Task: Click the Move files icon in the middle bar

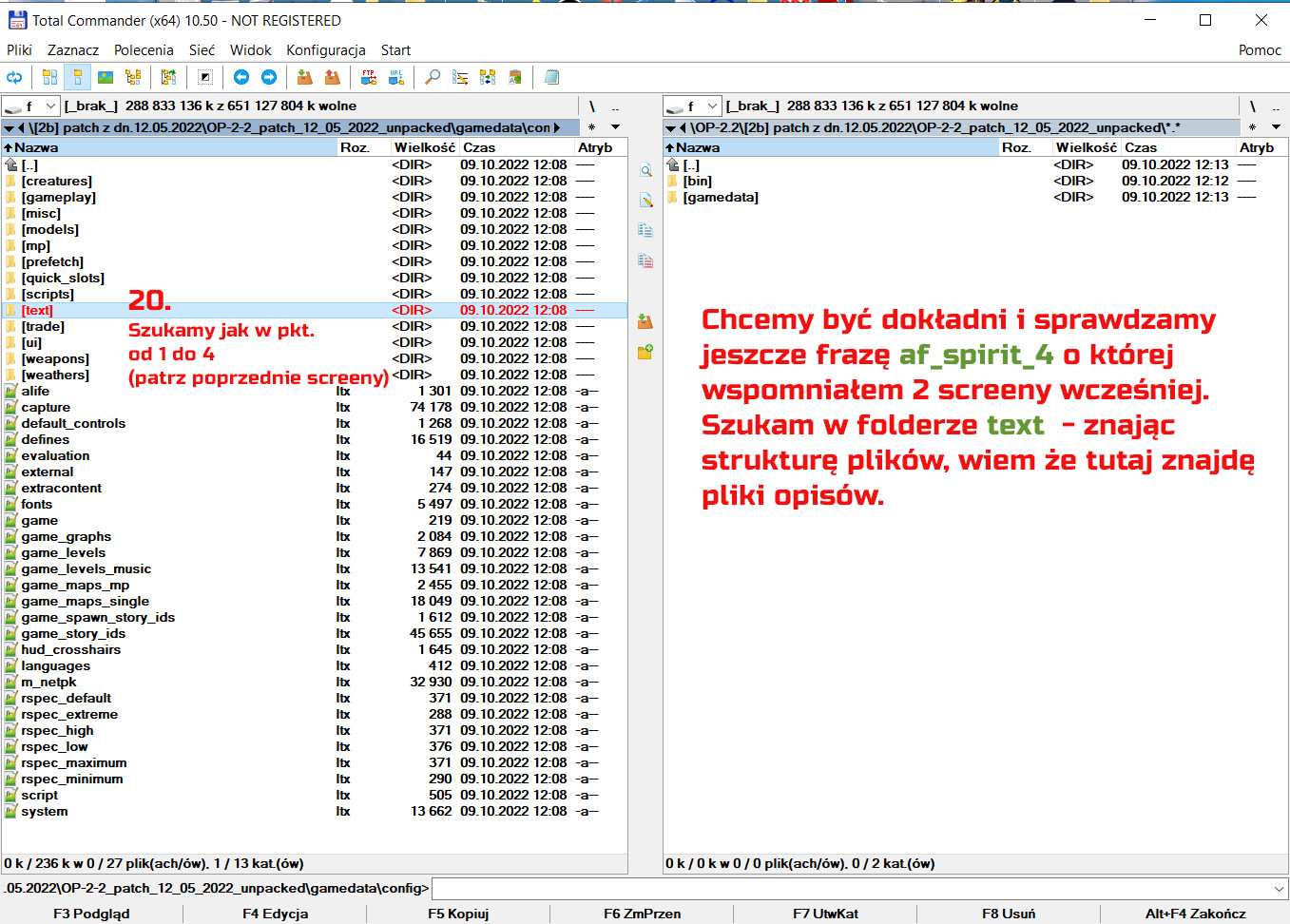Action: (x=645, y=260)
